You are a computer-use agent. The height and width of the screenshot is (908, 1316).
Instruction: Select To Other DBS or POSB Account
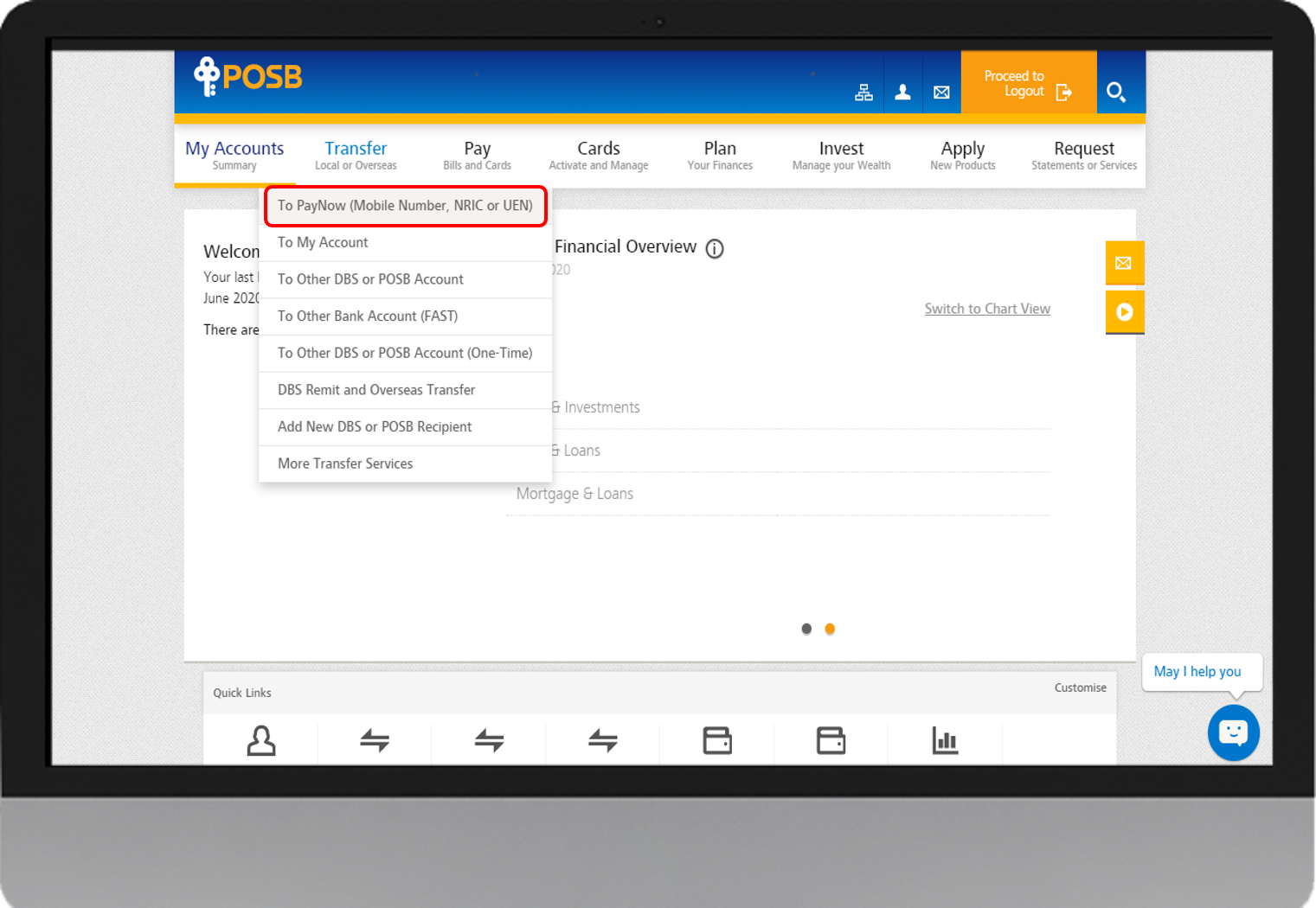coord(405,279)
